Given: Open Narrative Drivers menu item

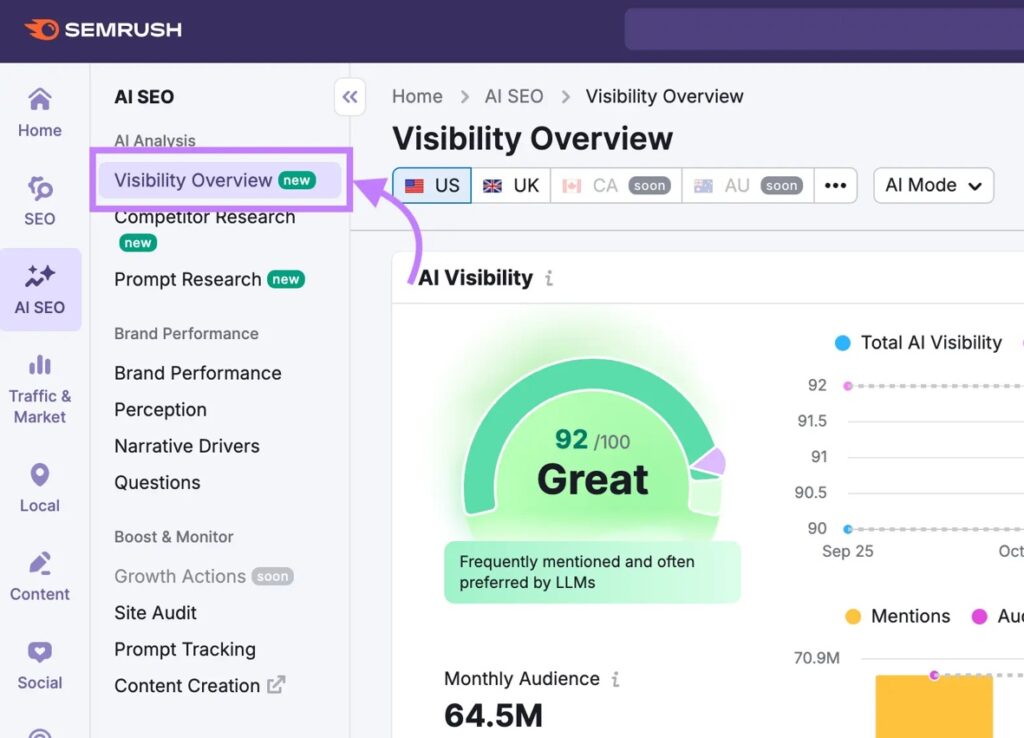Looking at the screenshot, I should pyautogui.click(x=187, y=446).
